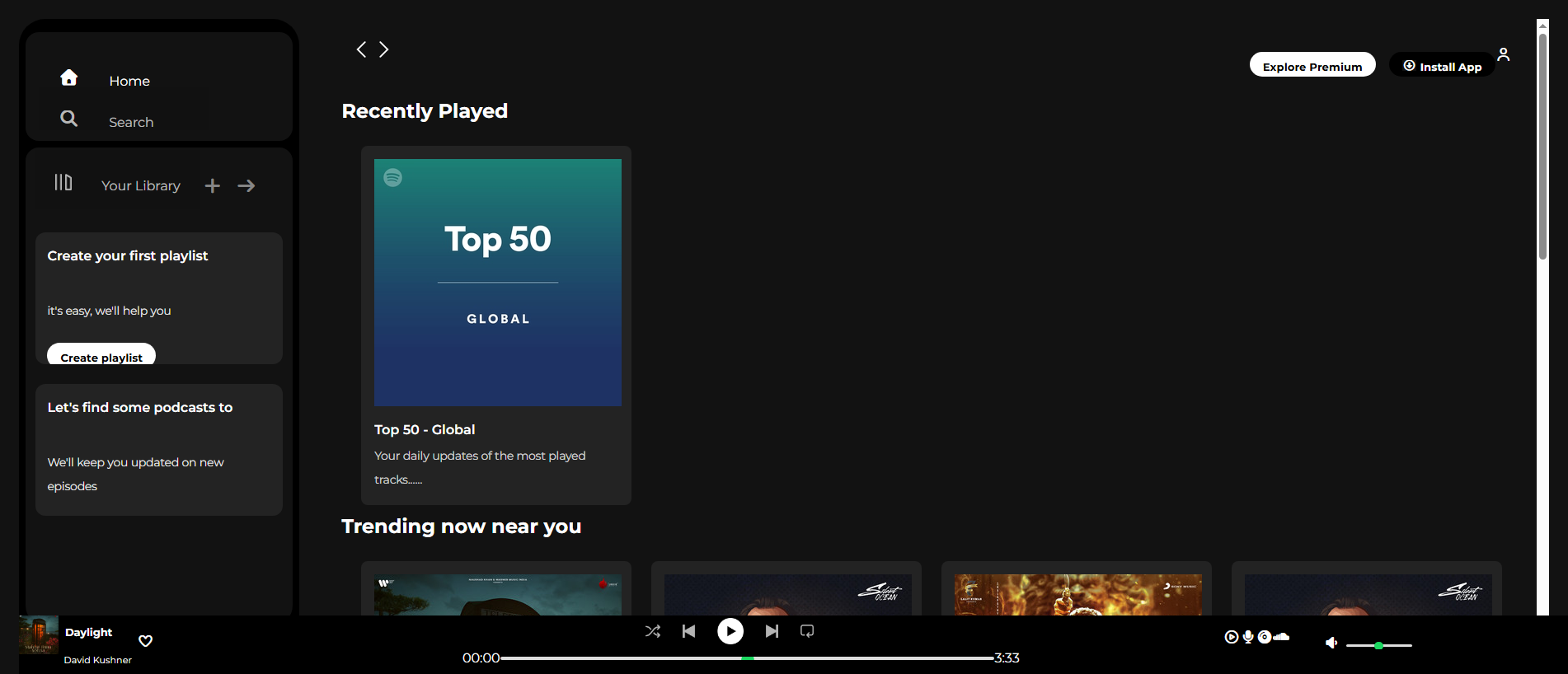Screen dimensions: 1568x674
Task: Click the artist name David Kushner
Action: 98,660
